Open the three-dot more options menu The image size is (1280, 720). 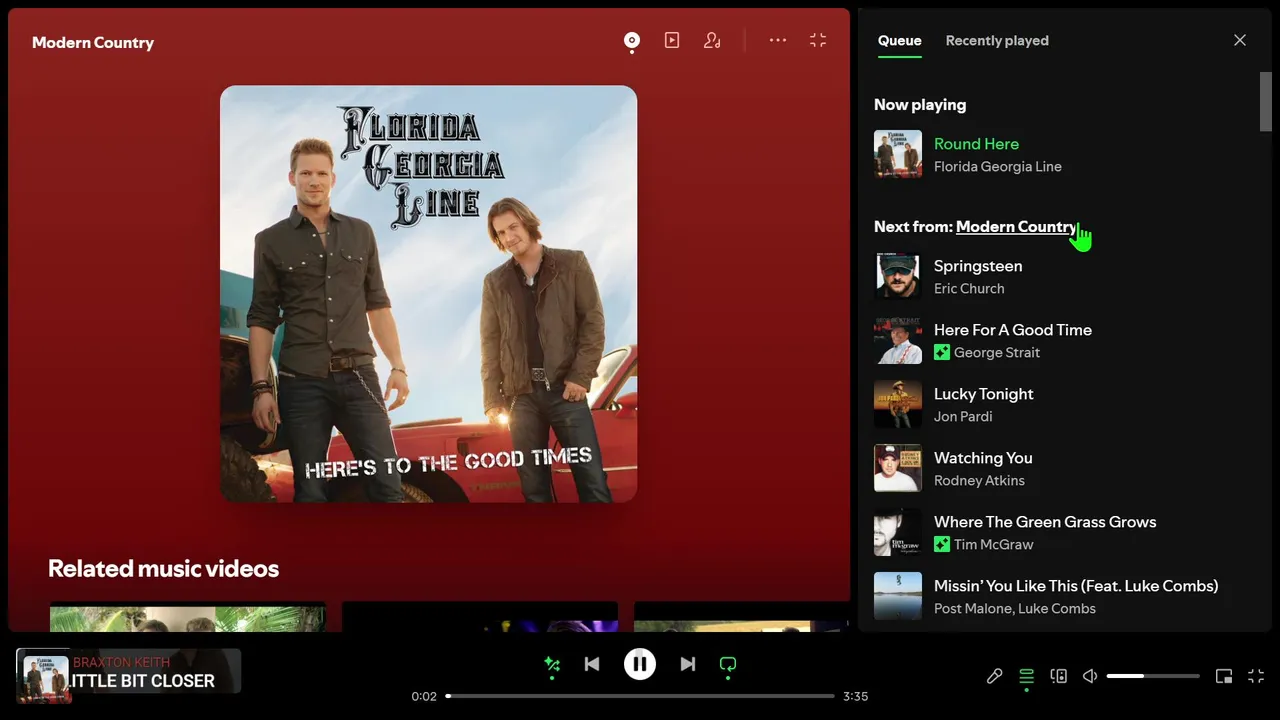tap(778, 40)
